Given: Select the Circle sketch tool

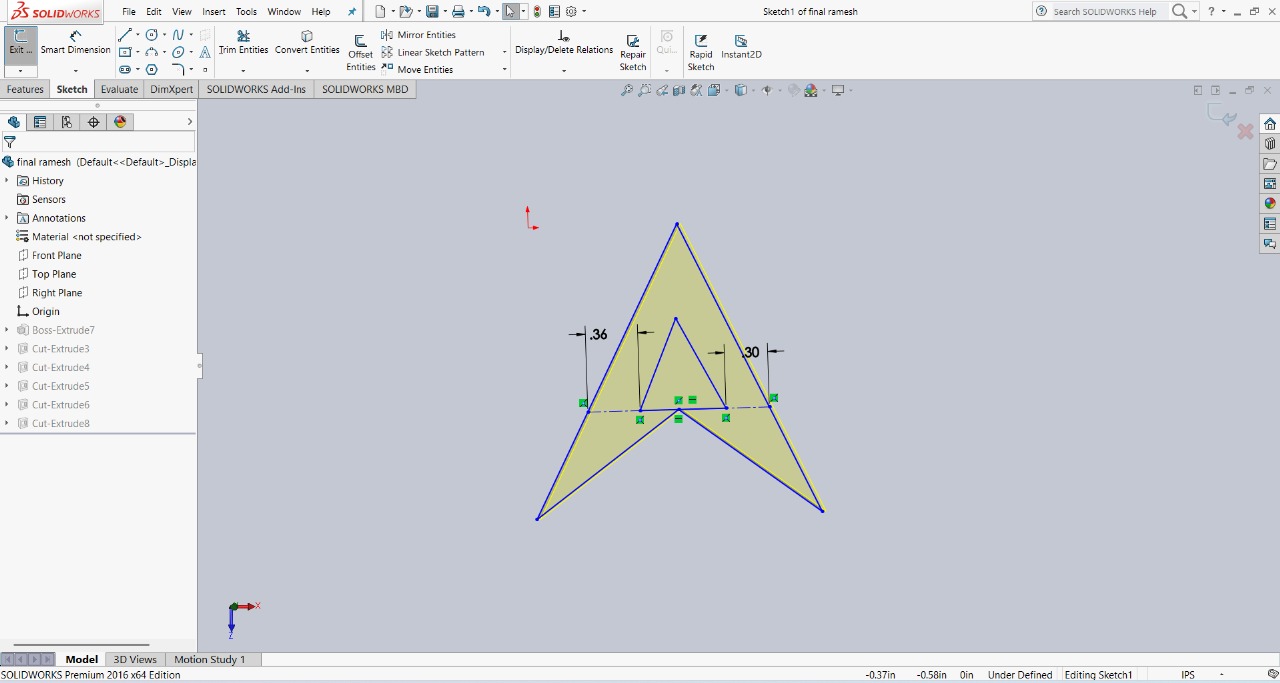Looking at the screenshot, I should click(x=152, y=35).
